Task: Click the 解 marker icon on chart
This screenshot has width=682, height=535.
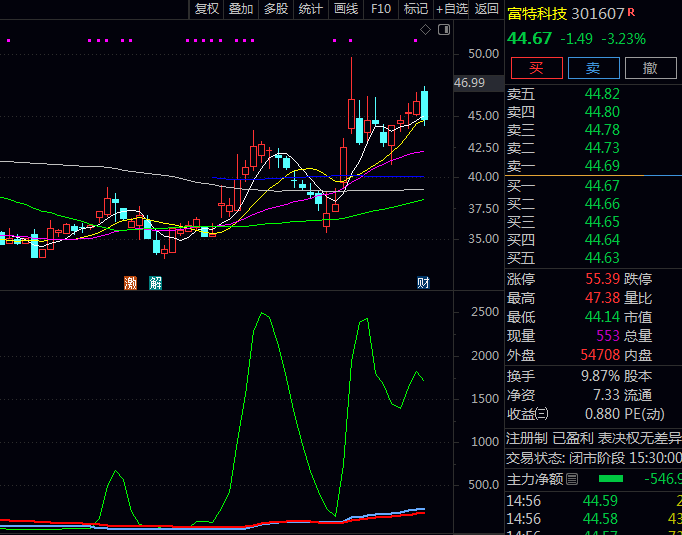Action: click(156, 282)
